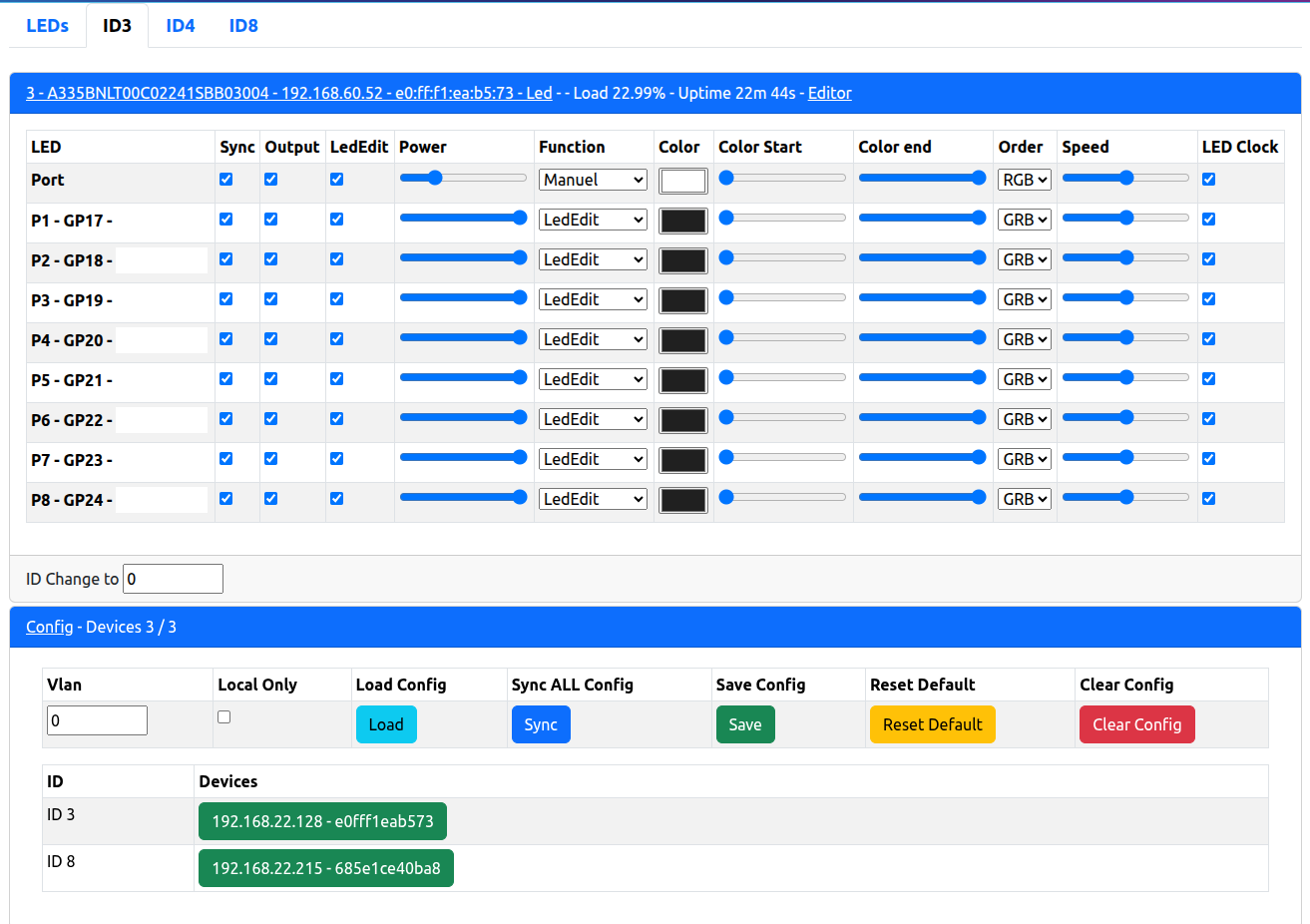Open Color swatch for P8 - GP24

point(683,500)
